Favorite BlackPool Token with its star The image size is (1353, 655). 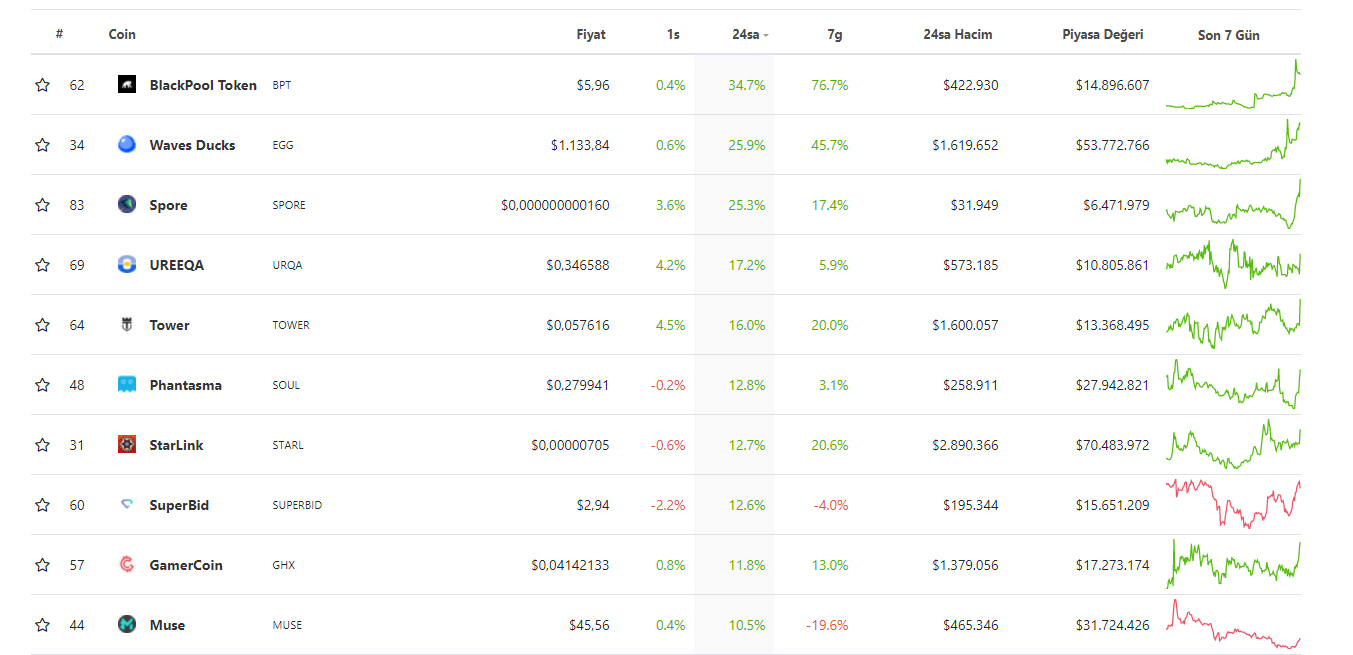[x=42, y=85]
